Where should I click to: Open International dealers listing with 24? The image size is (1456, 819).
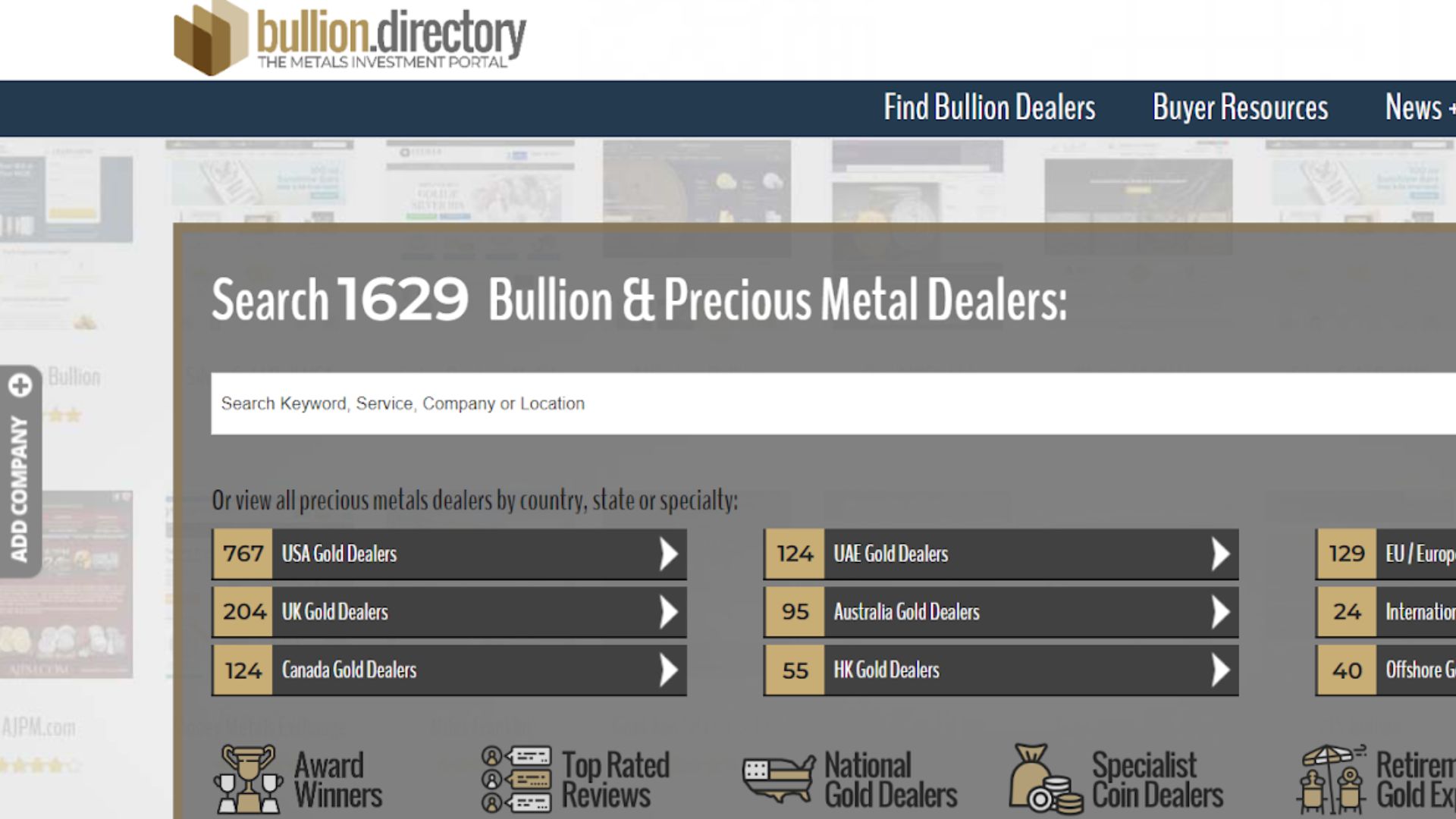[1386, 612]
